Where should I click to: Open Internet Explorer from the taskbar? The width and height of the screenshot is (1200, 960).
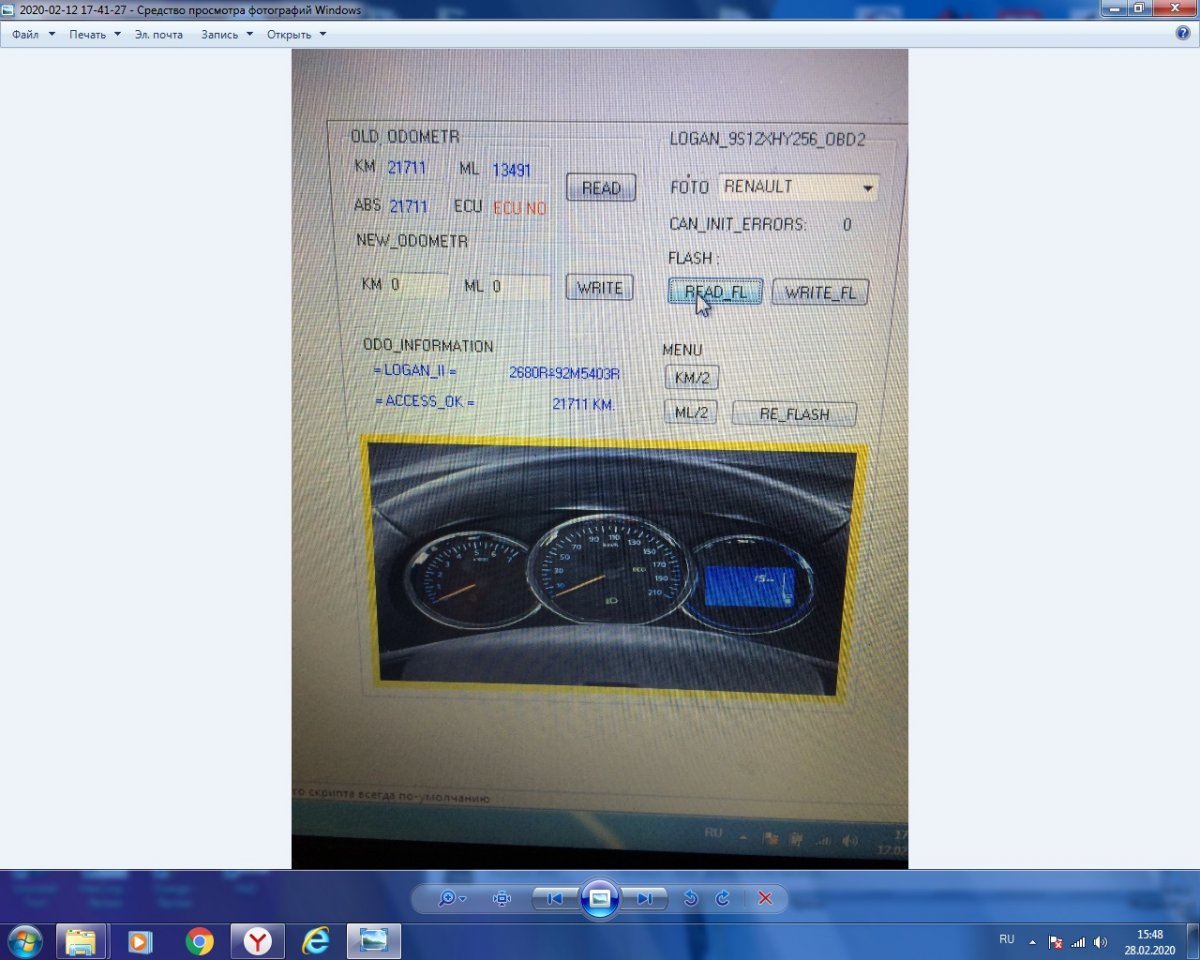316,941
